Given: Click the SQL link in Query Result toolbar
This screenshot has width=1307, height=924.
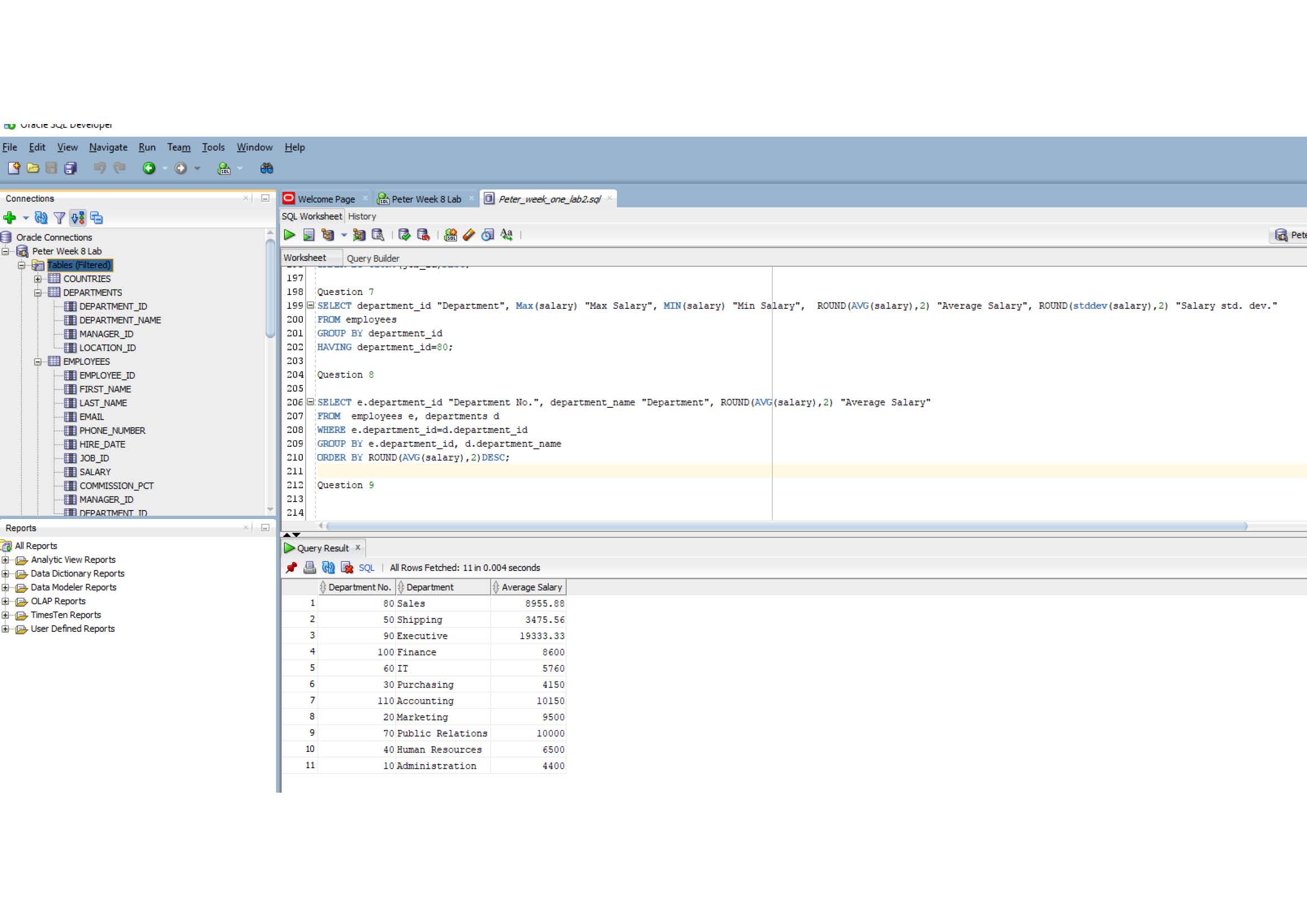Looking at the screenshot, I should [x=366, y=568].
